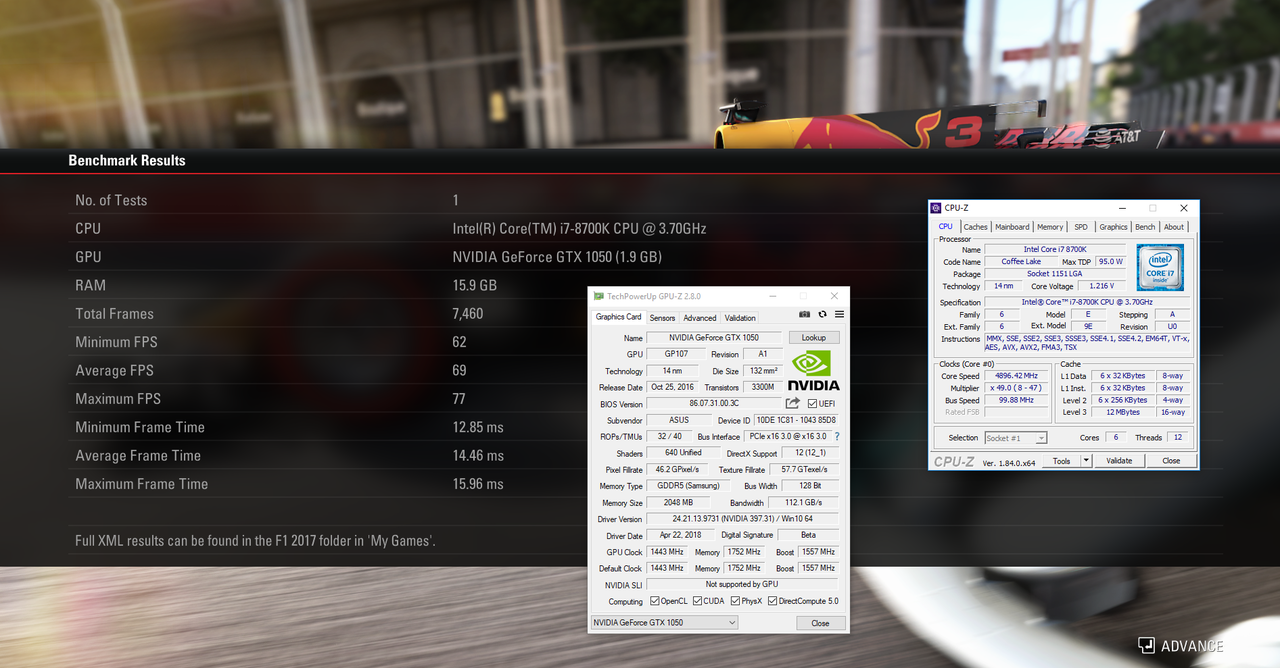Click the Package value Socket 1151 LGA
The height and width of the screenshot is (668, 1280).
[x=1054, y=274]
